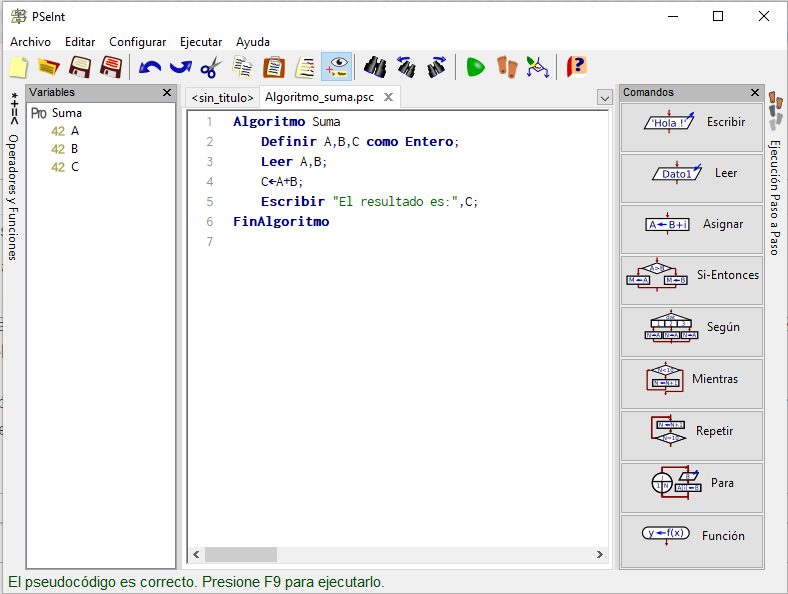Image resolution: width=788 pixels, height=594 pixels.
Task: Click the Save As red floppy icon
Action: 111,67
